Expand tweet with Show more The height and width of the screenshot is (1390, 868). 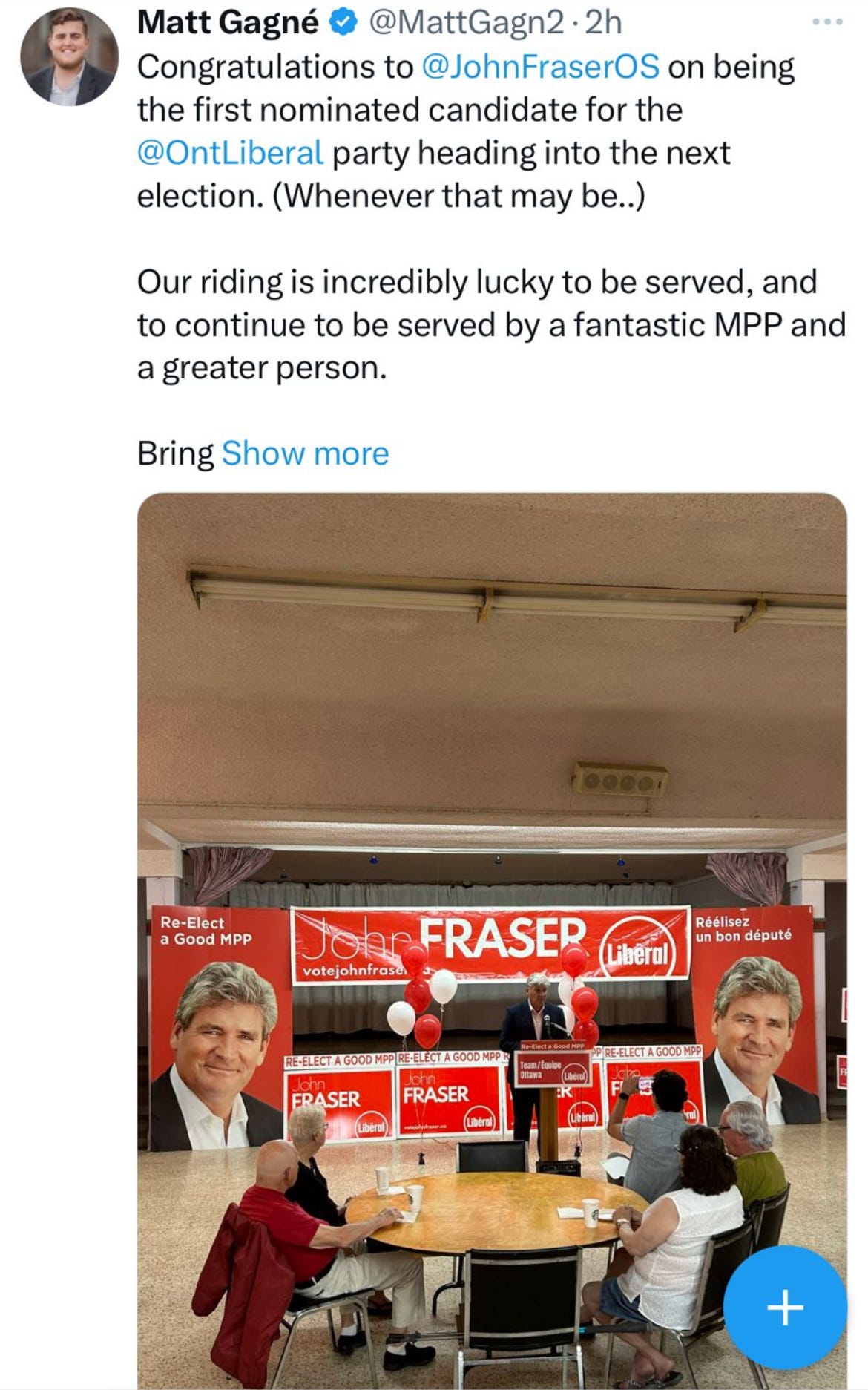305,453
